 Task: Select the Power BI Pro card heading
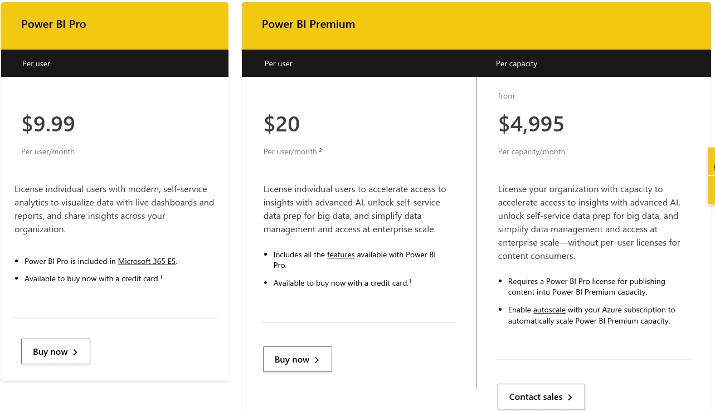click(53, 24)
